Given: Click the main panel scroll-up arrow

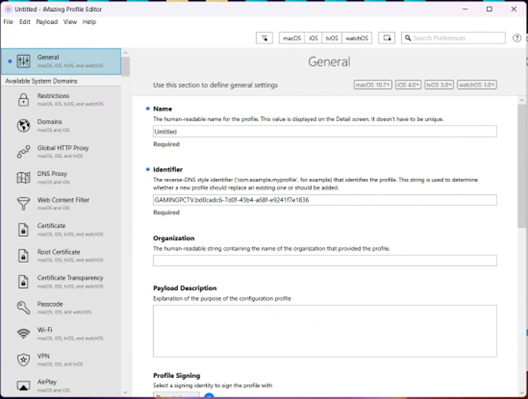Looking at the screenshot, I should coord(522,100).
